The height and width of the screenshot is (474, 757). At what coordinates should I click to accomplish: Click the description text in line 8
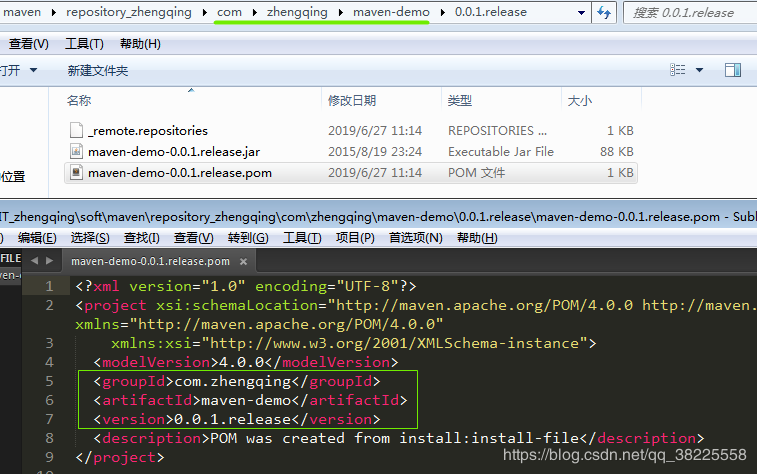click(x=394, y=438)
